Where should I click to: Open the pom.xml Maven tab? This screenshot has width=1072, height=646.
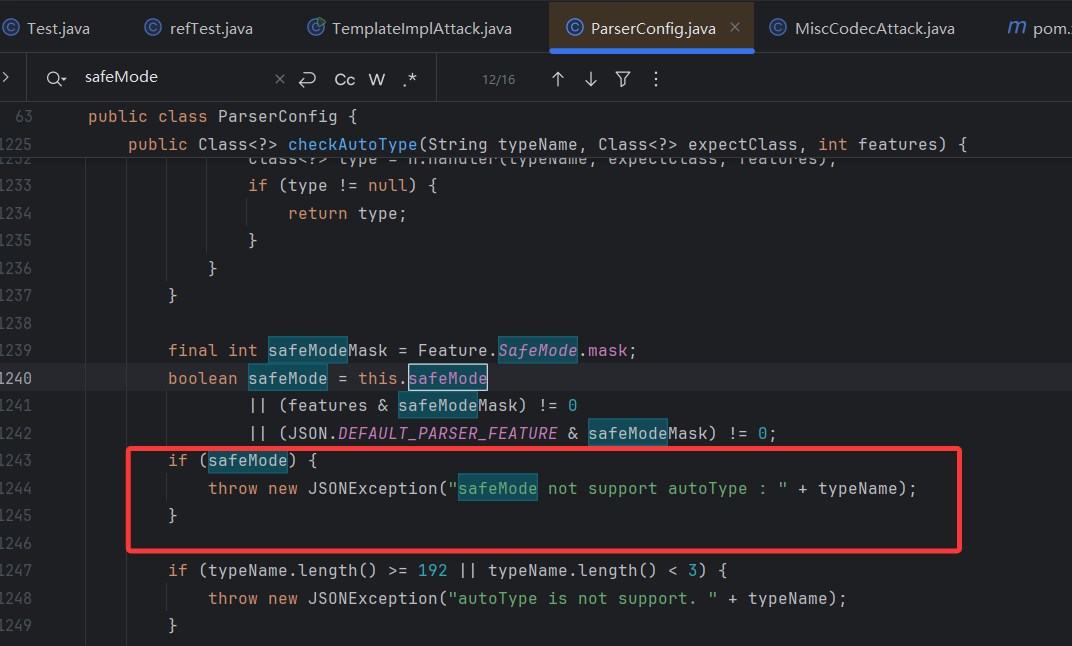click(x=1040, y=28)
